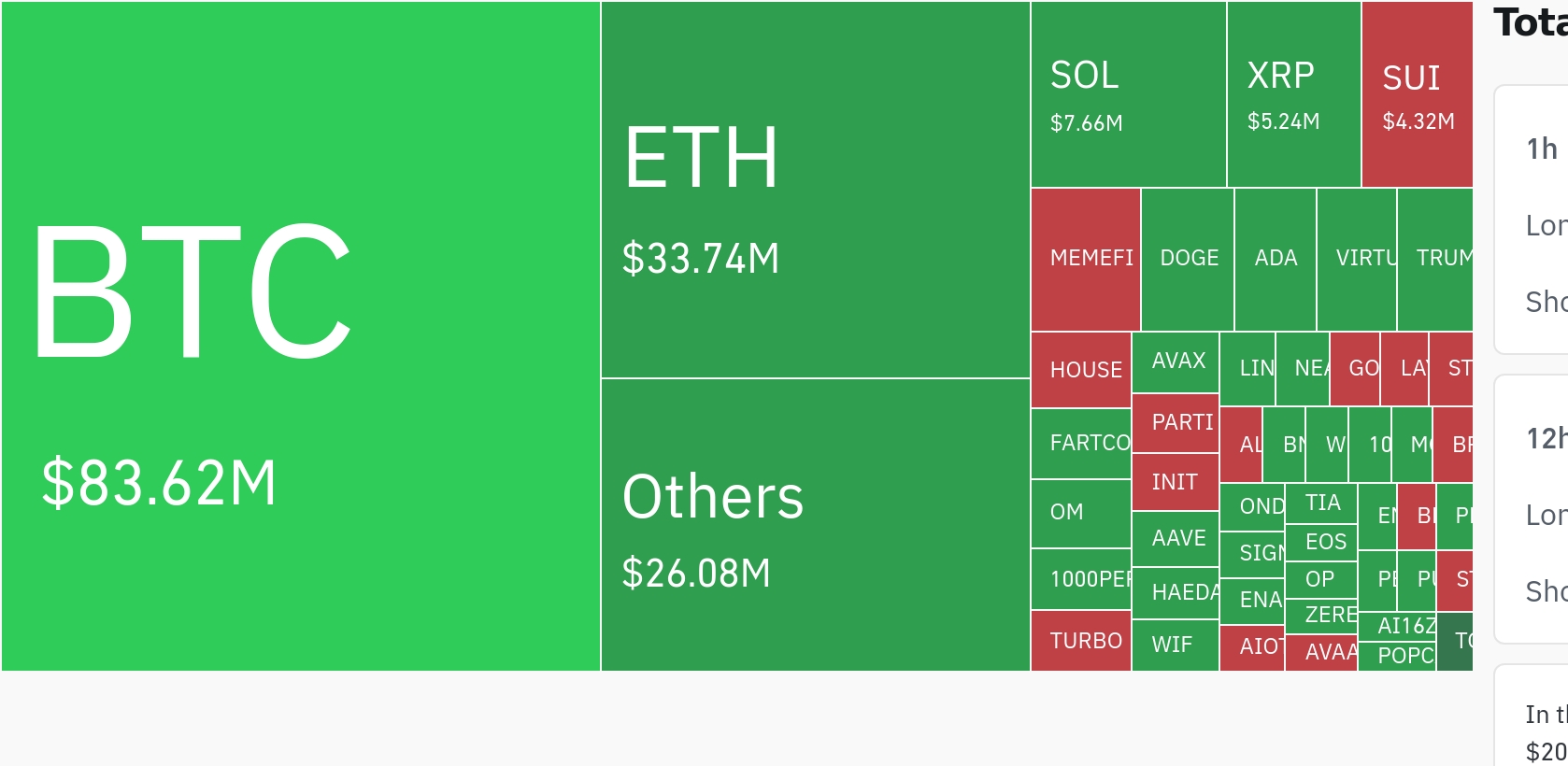The width and height of the screenshot is (1568, 766).
Task: Select the EOS tile
Action: pyautogui.click(x=1321, y=543)
